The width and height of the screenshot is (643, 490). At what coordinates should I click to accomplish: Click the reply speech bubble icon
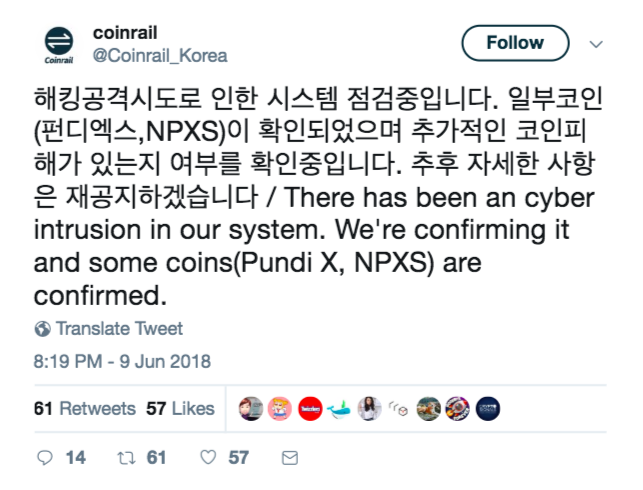(43, 457)
